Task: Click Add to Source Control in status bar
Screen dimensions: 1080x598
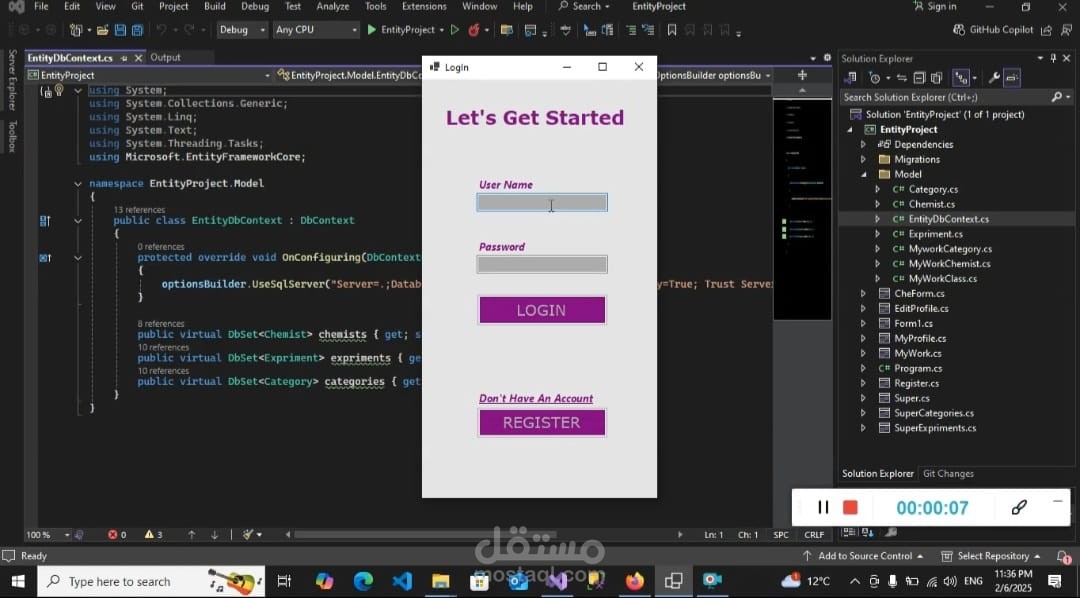Action: tap(863, 556)
